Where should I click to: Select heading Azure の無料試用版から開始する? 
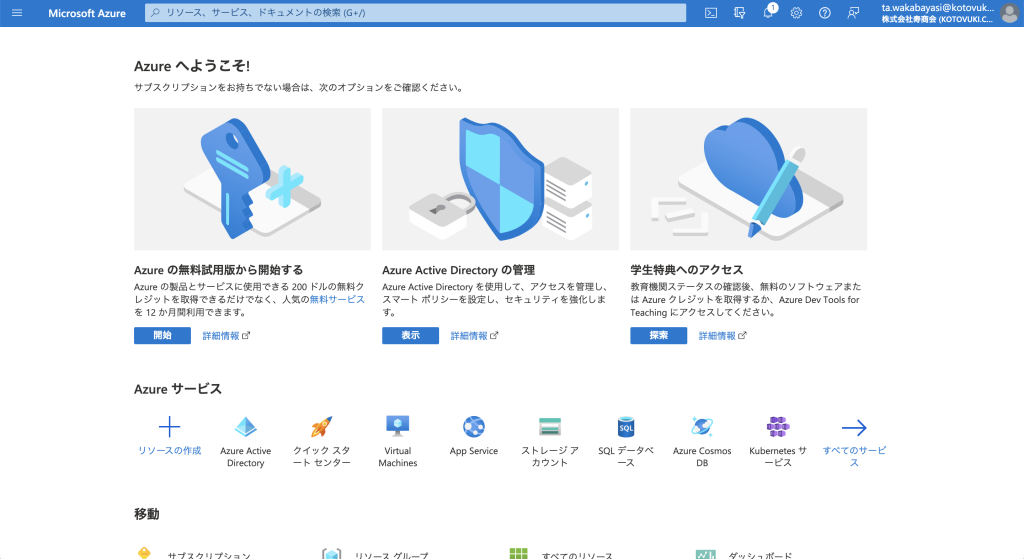[219, 270]
